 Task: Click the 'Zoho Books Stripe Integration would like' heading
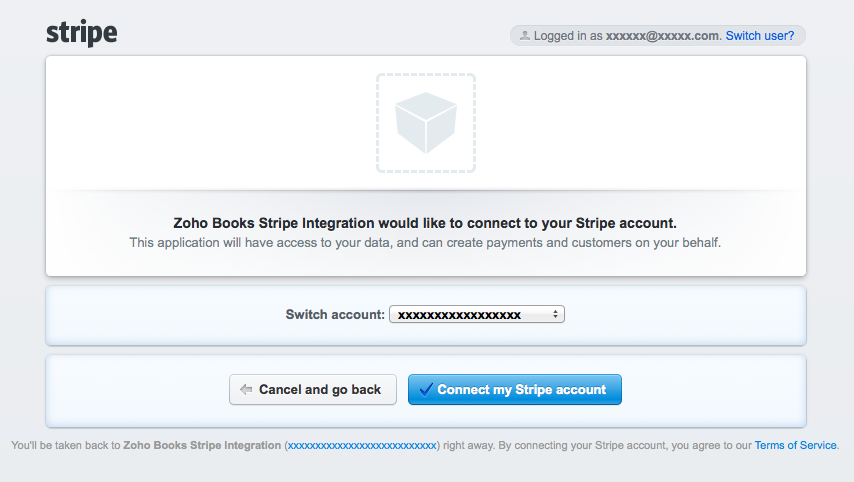[425, 223]
